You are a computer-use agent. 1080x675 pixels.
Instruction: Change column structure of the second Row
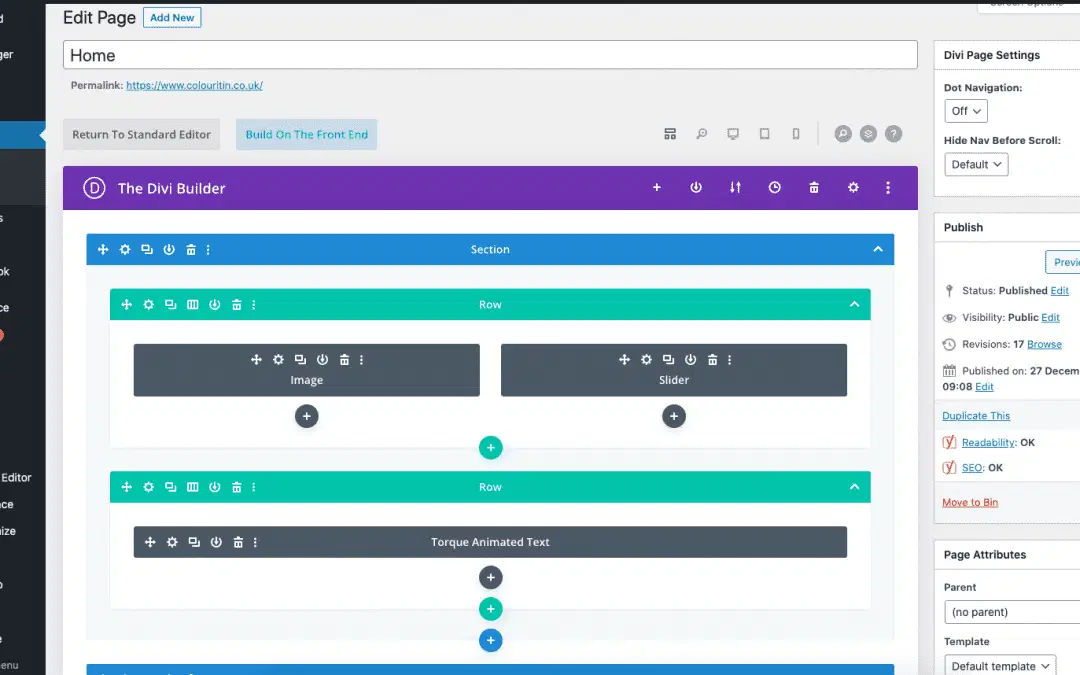coord(192,487)
